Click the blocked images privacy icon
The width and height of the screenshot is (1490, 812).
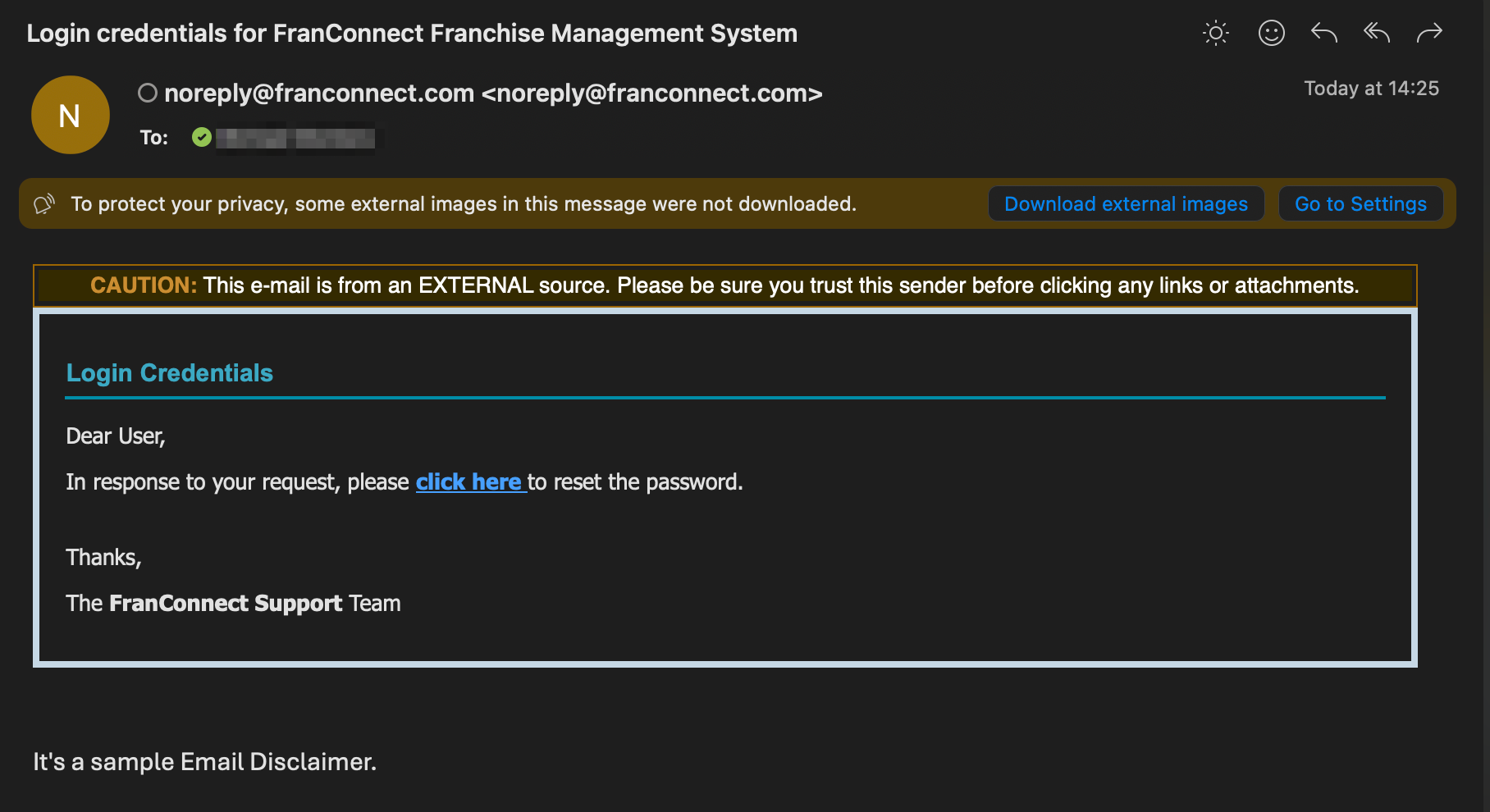pyautogui.click(x=44, y=203)
